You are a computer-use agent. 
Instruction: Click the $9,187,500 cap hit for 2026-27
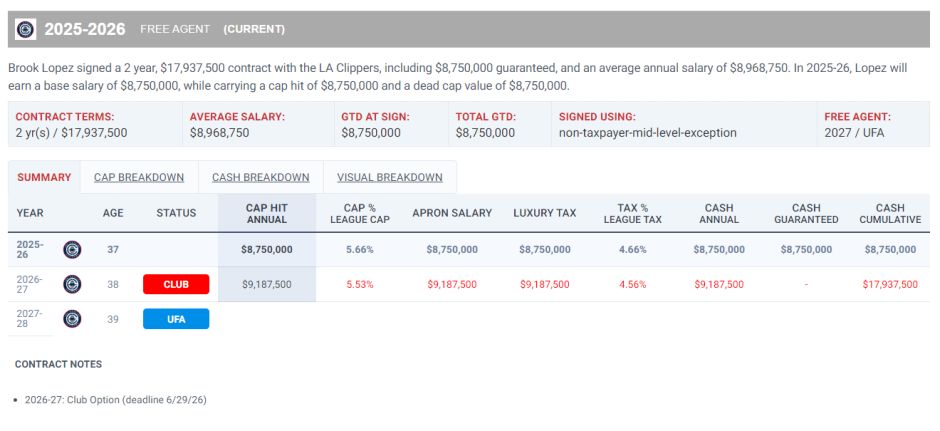[x=267, y=284]
